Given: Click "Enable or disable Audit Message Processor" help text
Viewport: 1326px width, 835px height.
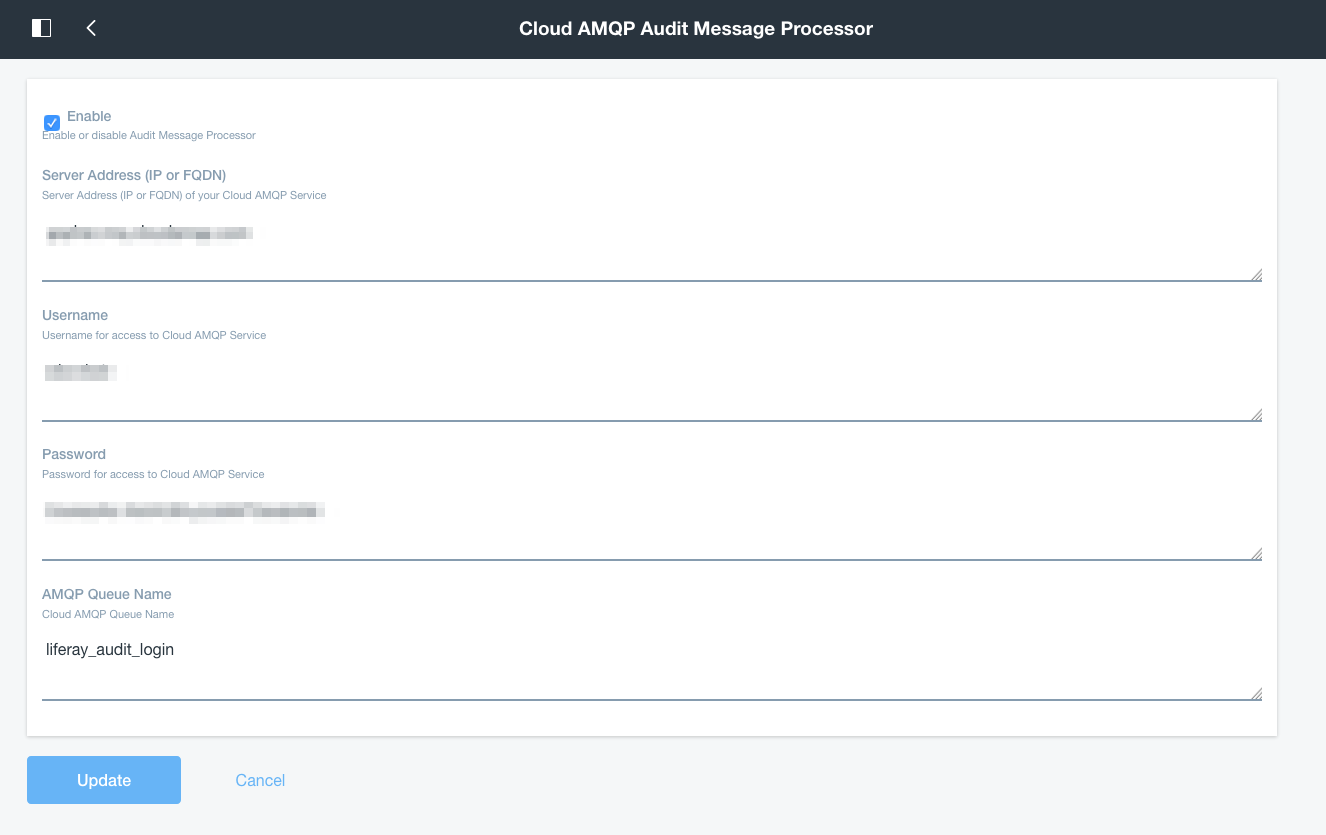Looking at the screenshot, I should click(x=149, y=135).
